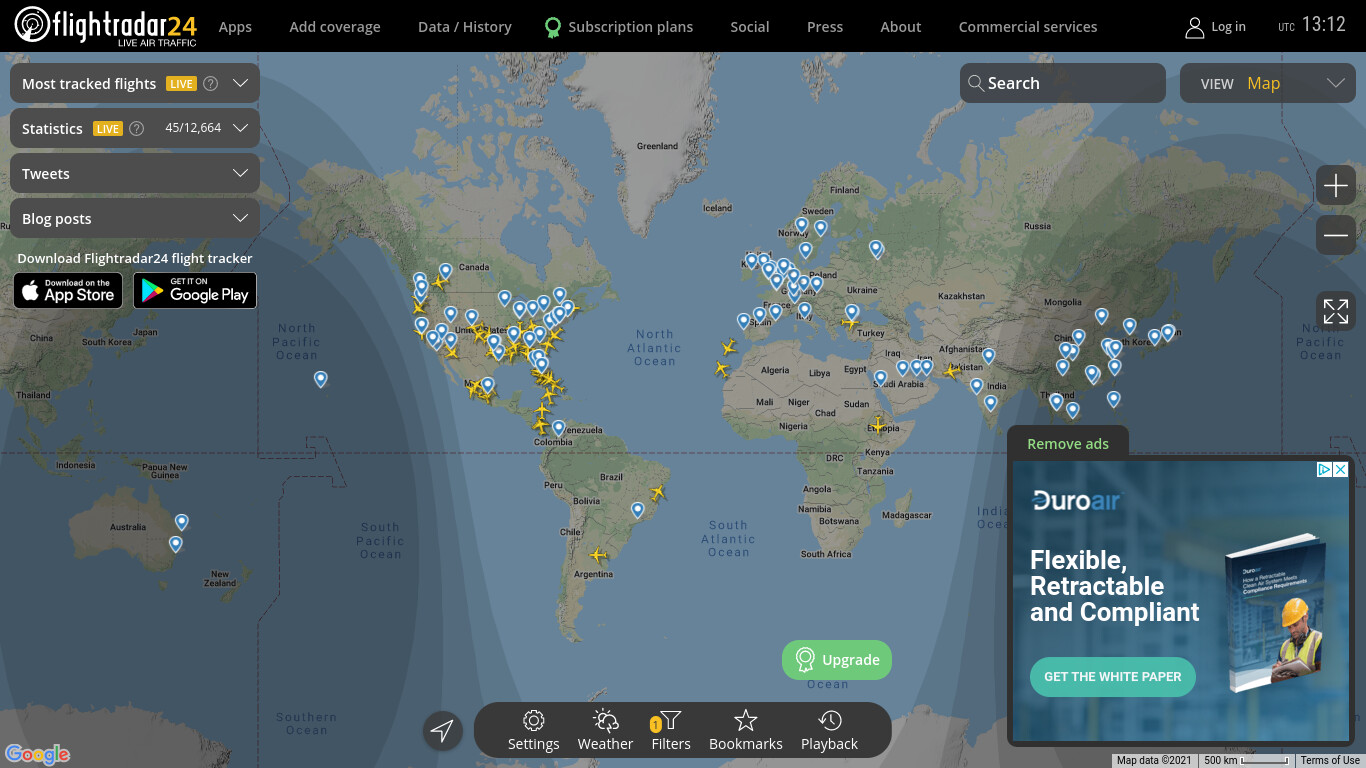Screen dimensions: 1366x768
Task: Download on the App Store badge
Action: coord(68,291)
